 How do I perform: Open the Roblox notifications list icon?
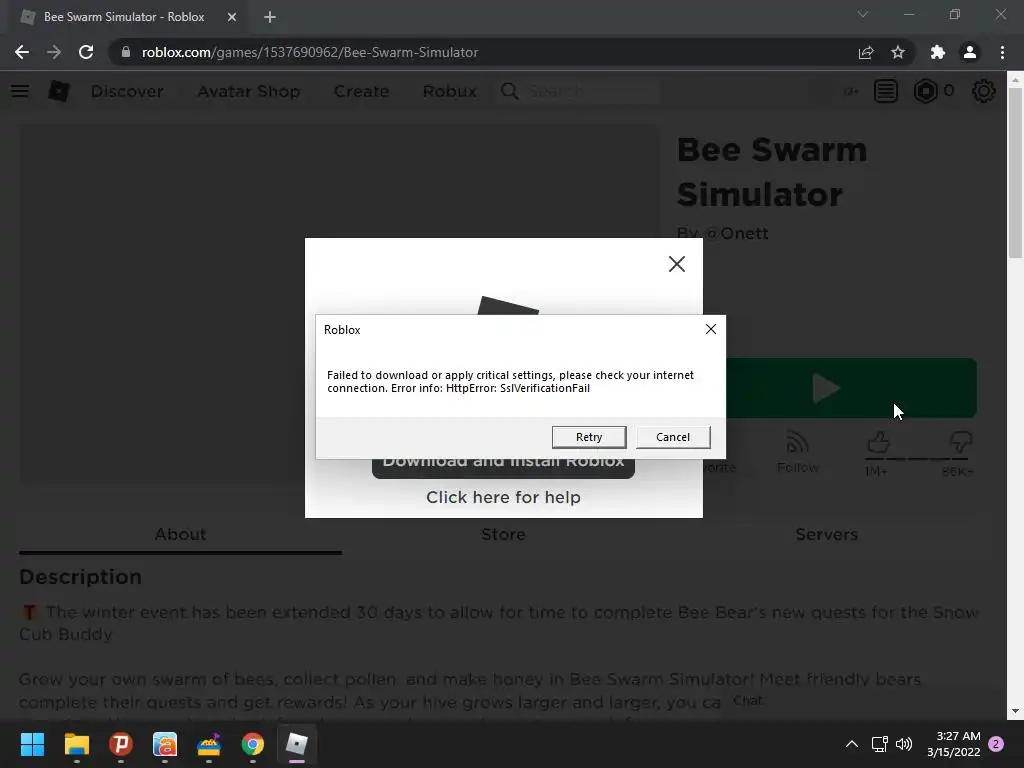click(x=886, y=91)
